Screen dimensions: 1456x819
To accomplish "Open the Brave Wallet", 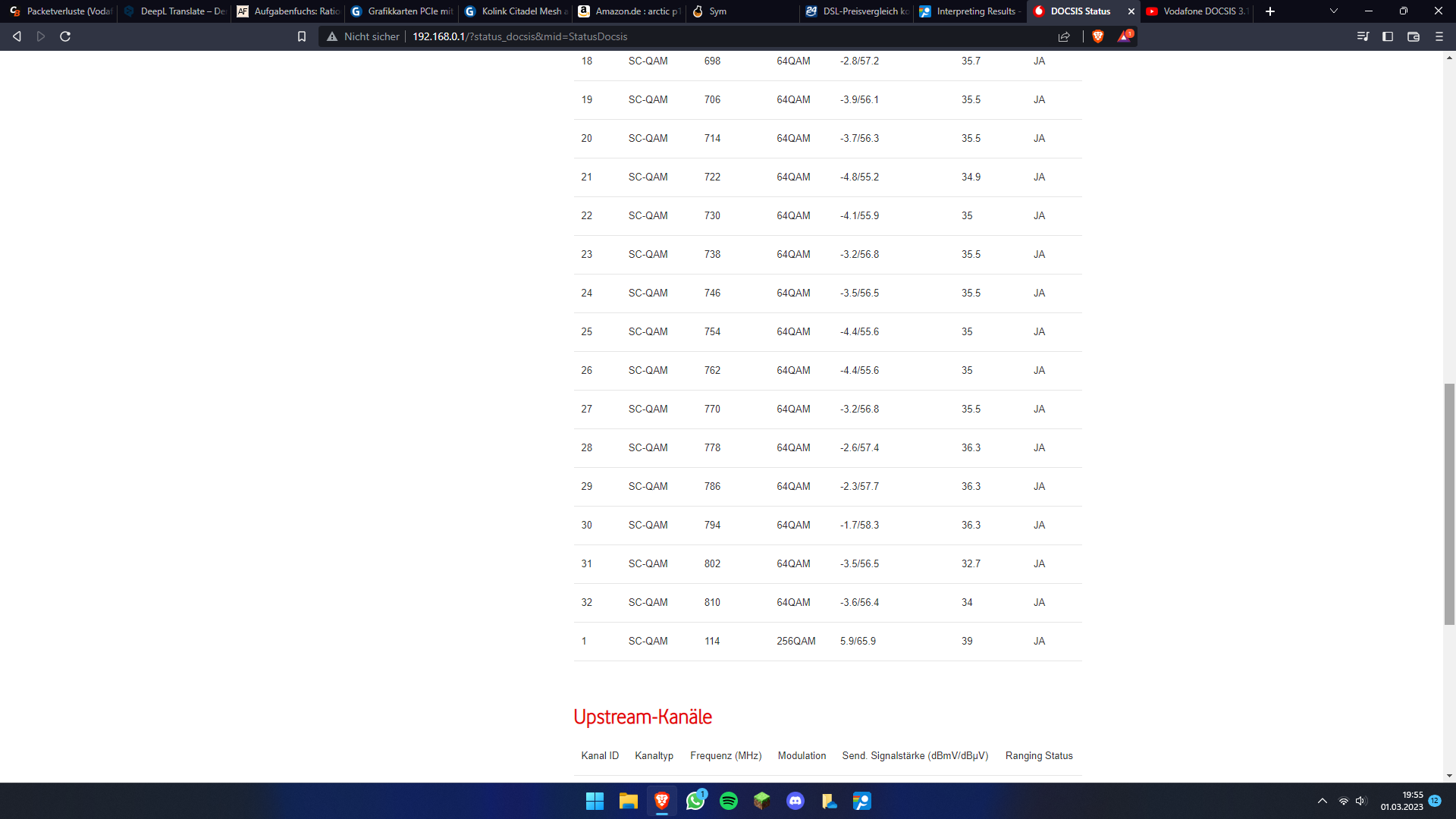I will [x=1413, y=36].
